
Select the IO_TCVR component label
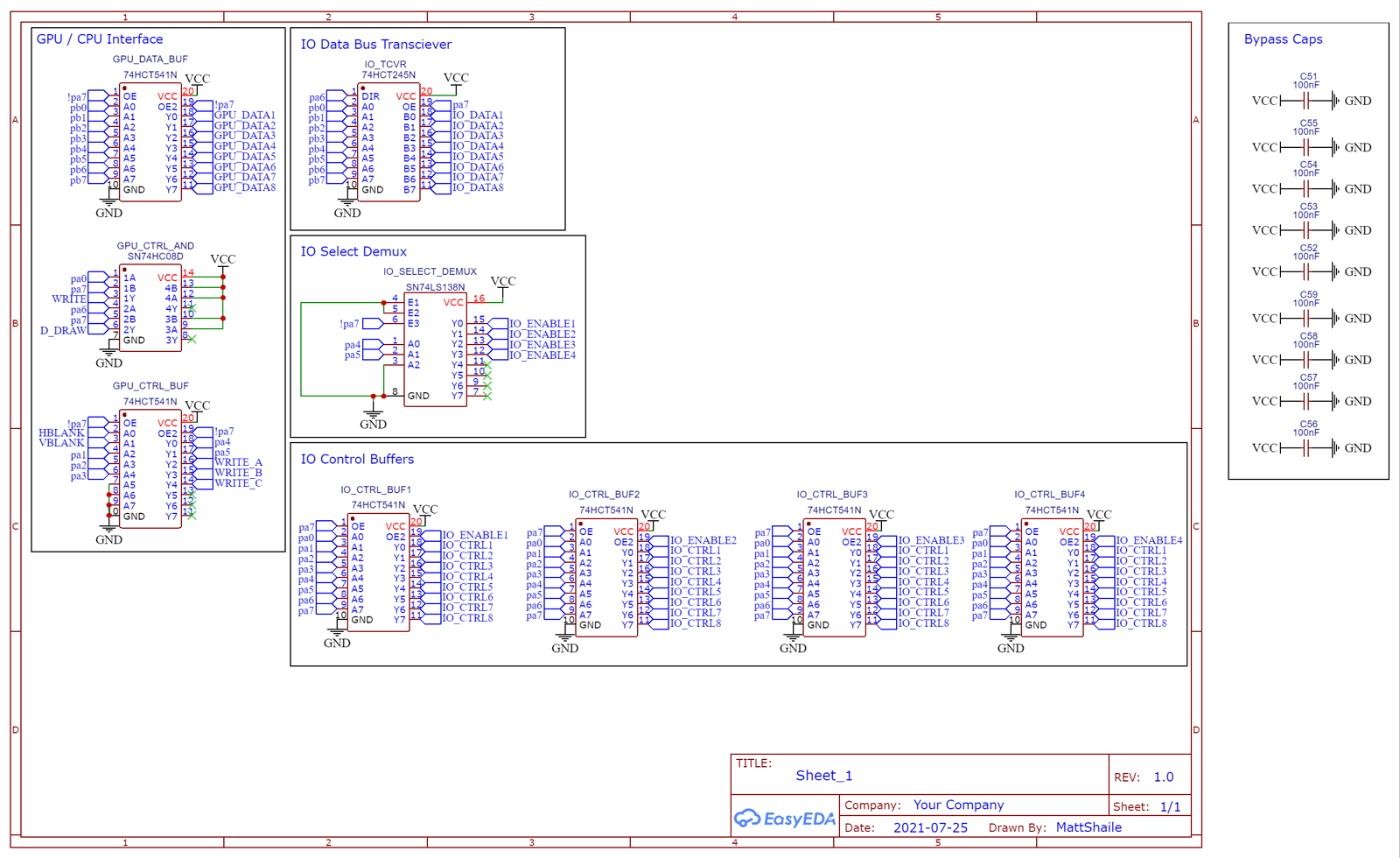click(385, 65)
